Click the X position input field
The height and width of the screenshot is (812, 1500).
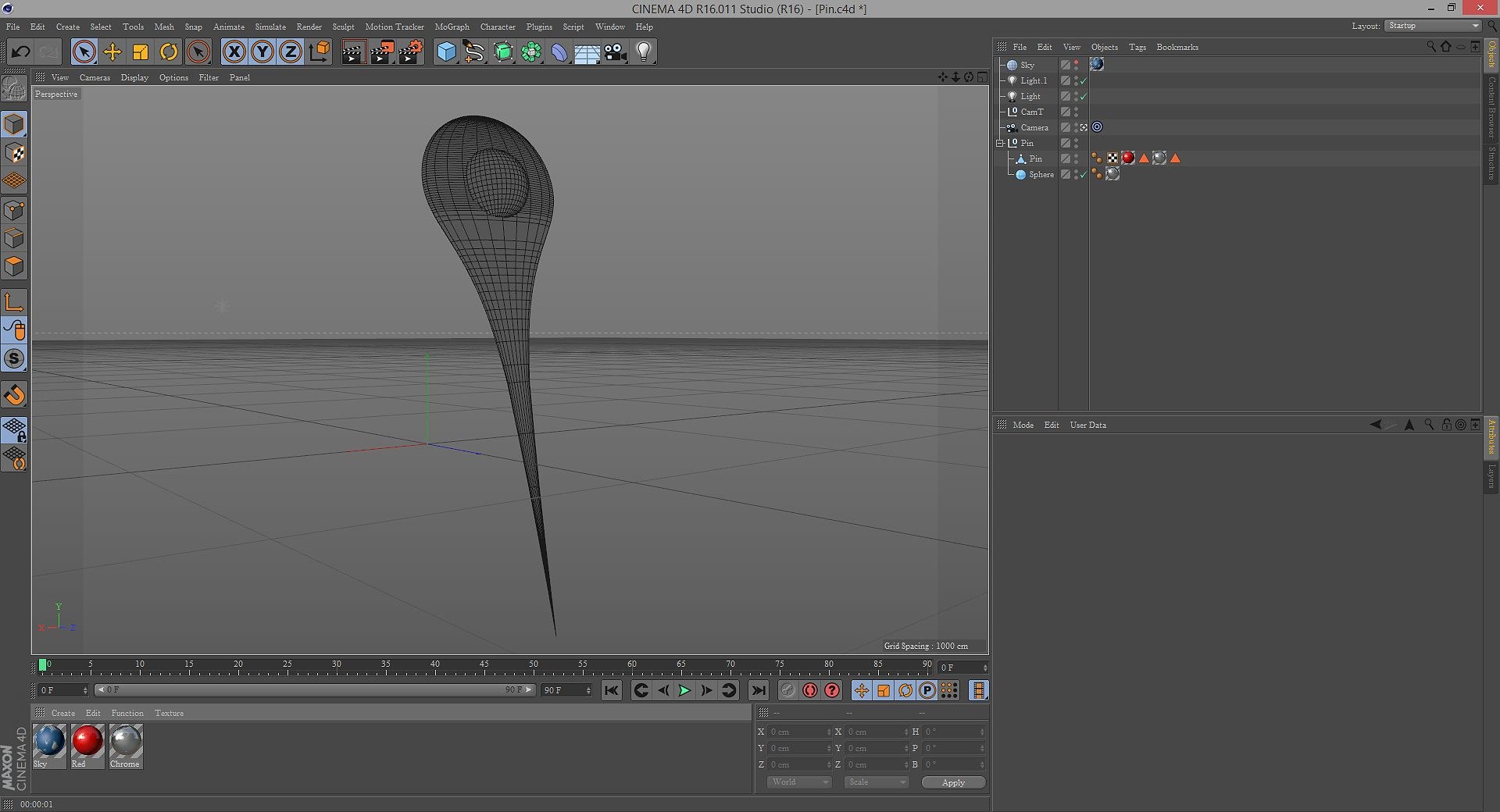click(x=799, y=732)
